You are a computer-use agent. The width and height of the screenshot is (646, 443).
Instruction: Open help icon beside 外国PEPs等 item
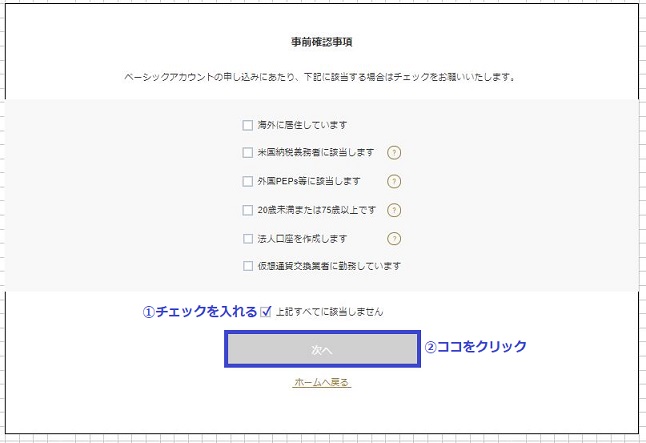pos(394,181)
